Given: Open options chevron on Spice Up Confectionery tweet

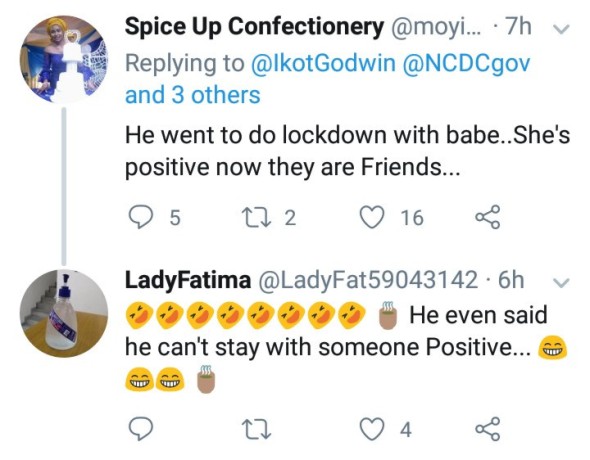Looking at the screenshot, I should (x=562, y=29).
